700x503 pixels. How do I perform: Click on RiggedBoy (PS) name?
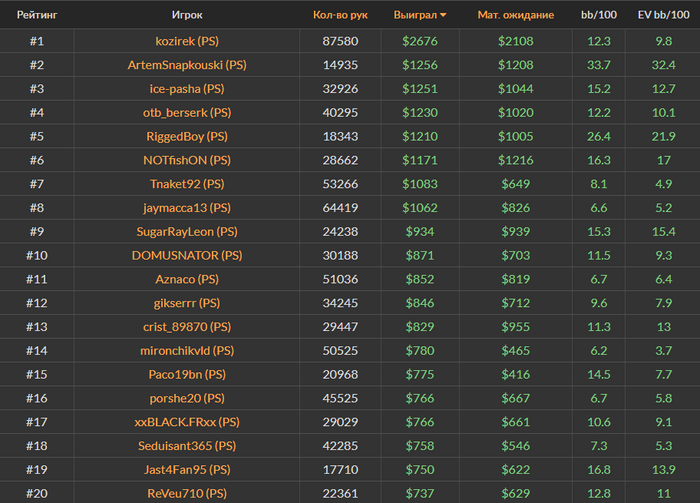(186, 136)
